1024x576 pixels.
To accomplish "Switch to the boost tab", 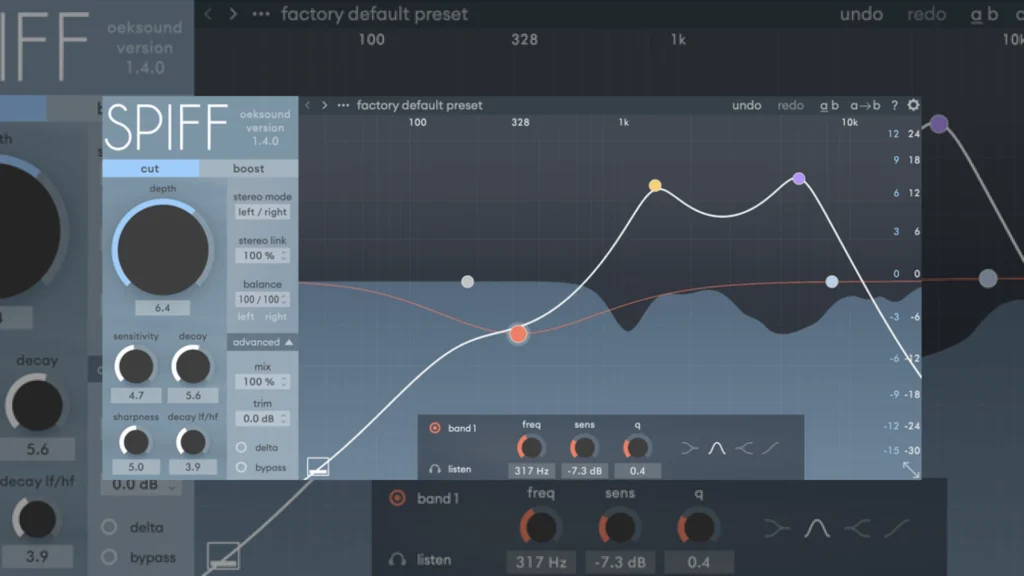I will (x=249, y=168).
